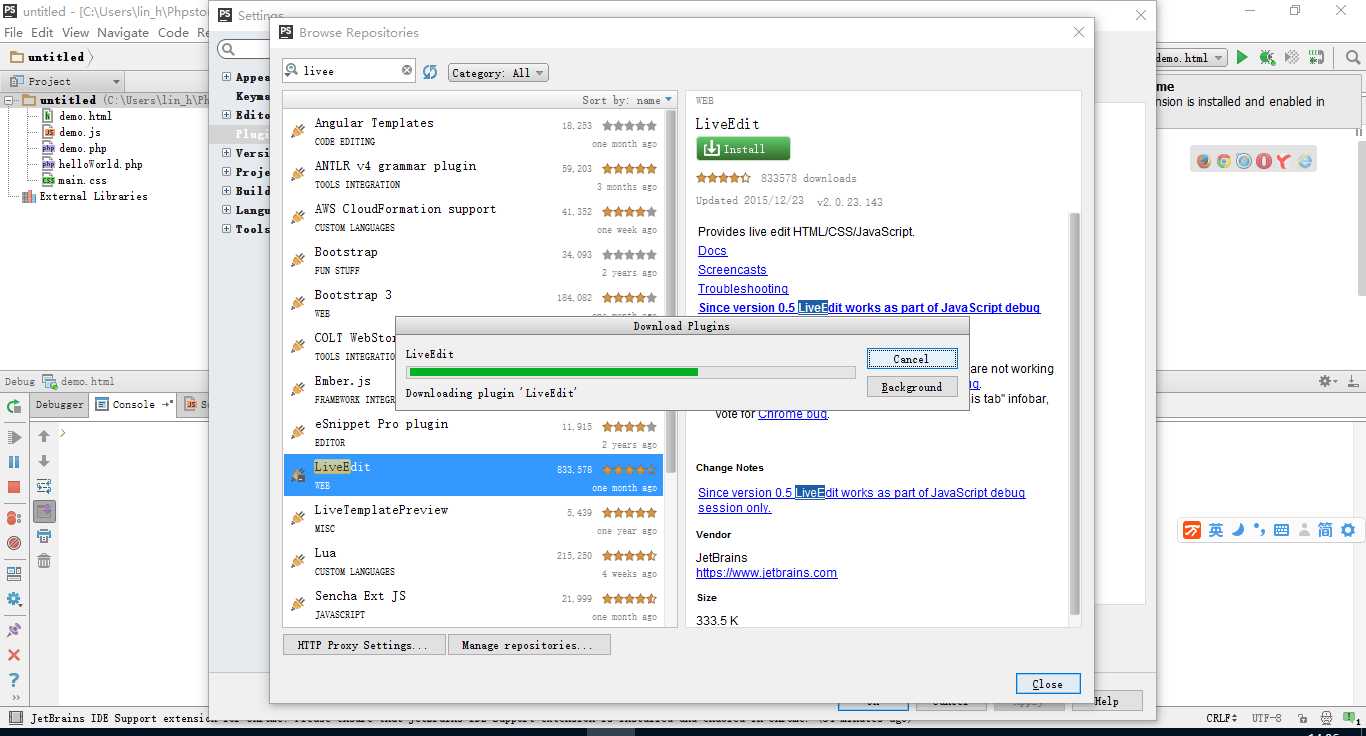Expand the Tools settings node

click(227, 229)
